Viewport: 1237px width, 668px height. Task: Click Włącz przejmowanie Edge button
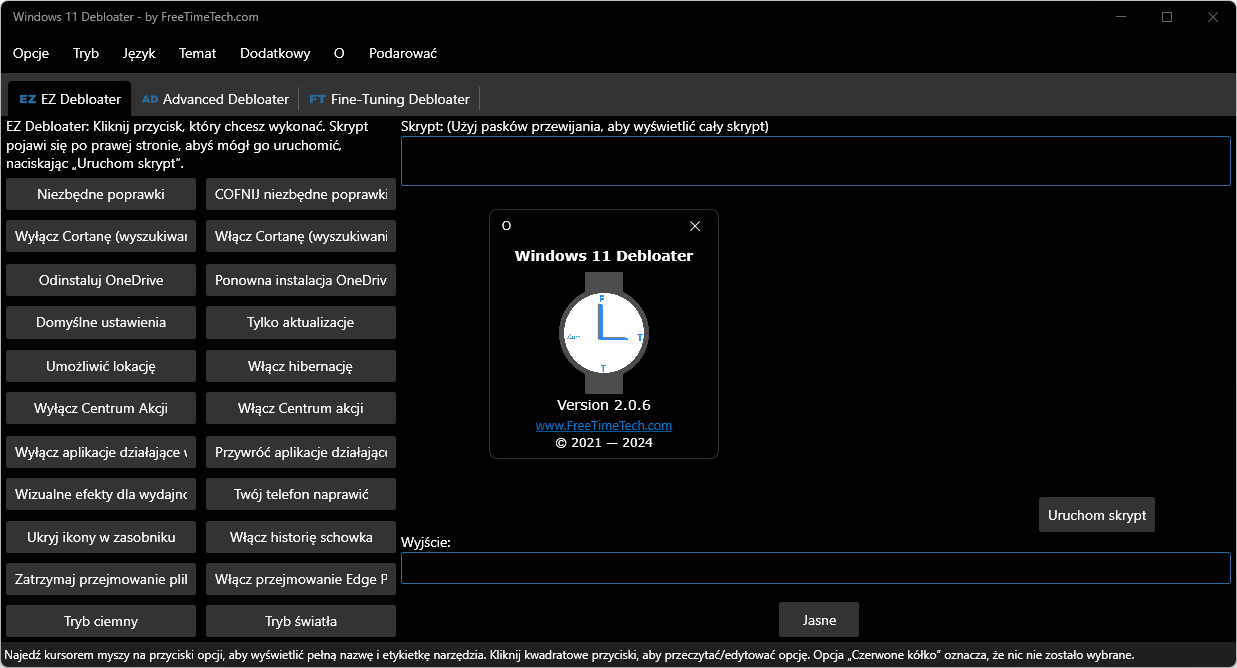[x=301, y=579]
